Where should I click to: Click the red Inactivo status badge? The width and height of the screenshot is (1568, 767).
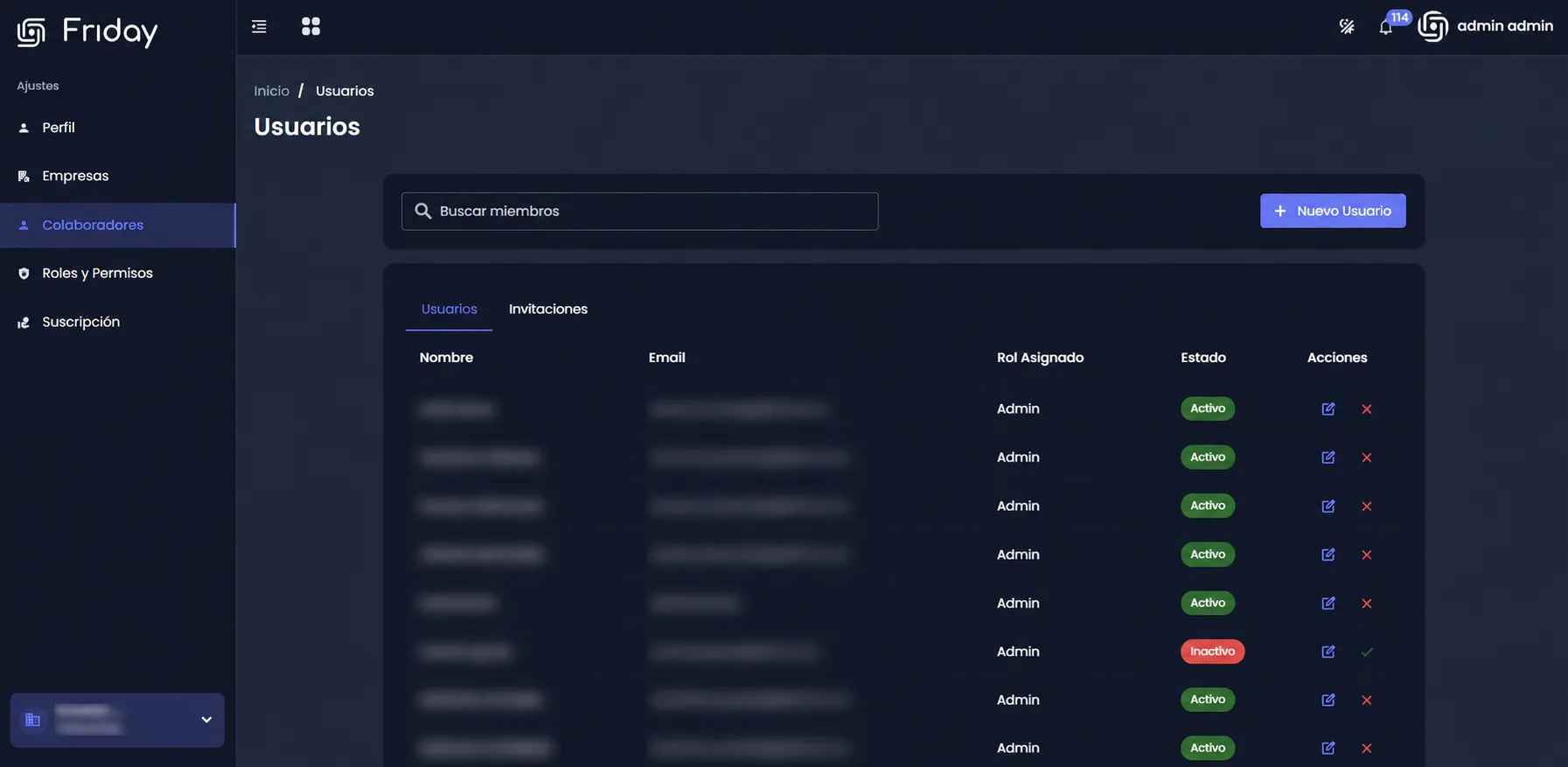tap(1212, 652)
